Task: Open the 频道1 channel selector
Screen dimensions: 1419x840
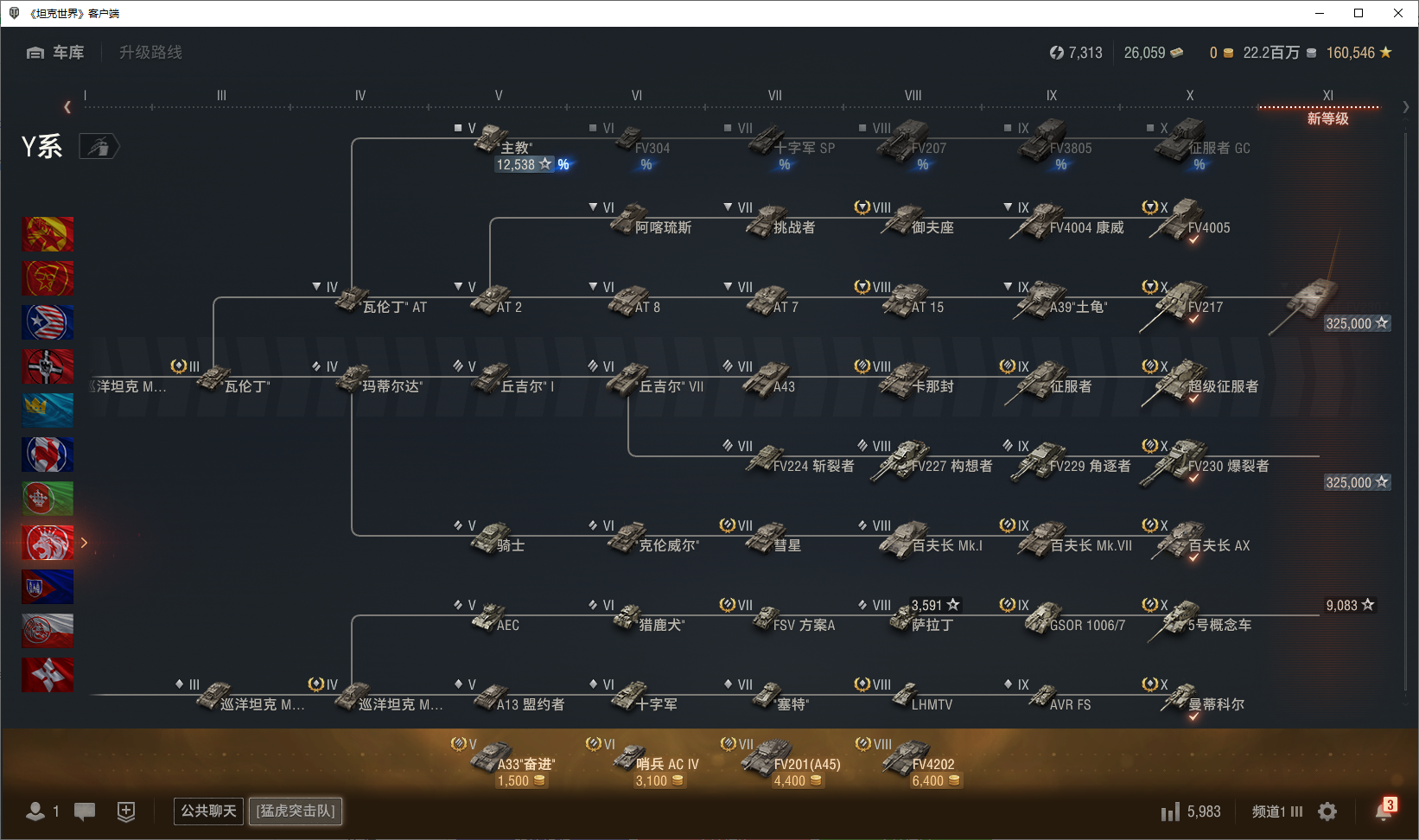Action: tap(1277, 811)
